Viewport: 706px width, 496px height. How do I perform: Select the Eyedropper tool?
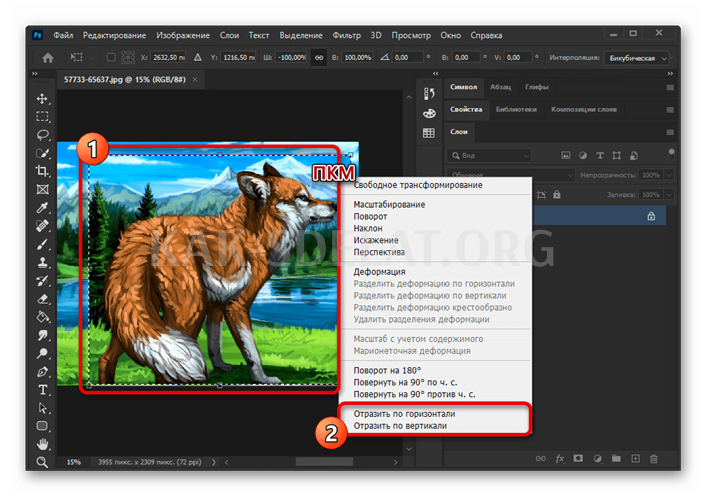pyautogui.click(x=42, y=207)
